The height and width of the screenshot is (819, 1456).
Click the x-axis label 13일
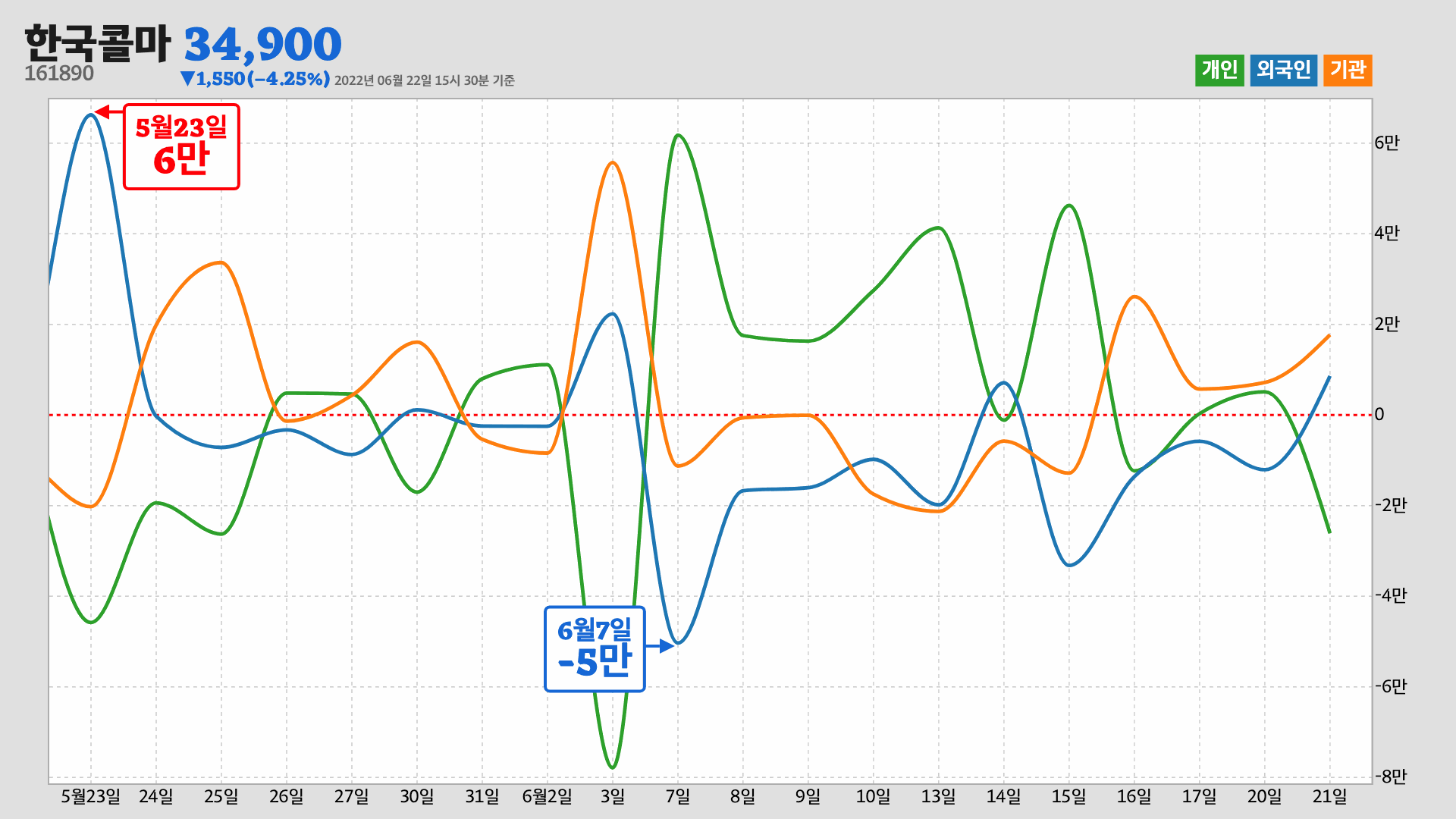(x=939, y=796)
